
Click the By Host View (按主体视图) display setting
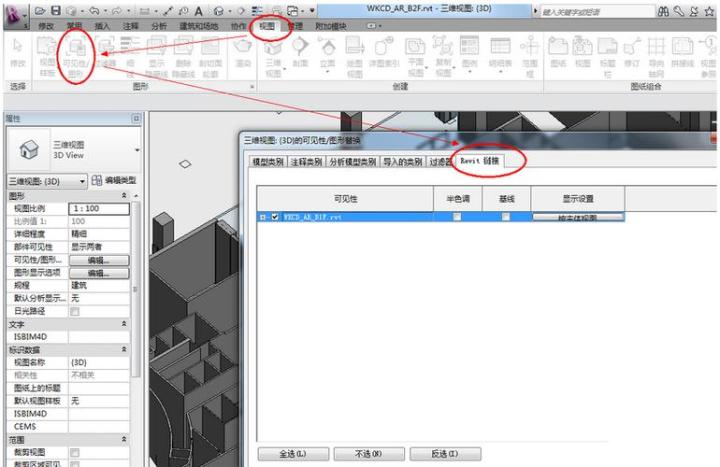coord(577,216)
